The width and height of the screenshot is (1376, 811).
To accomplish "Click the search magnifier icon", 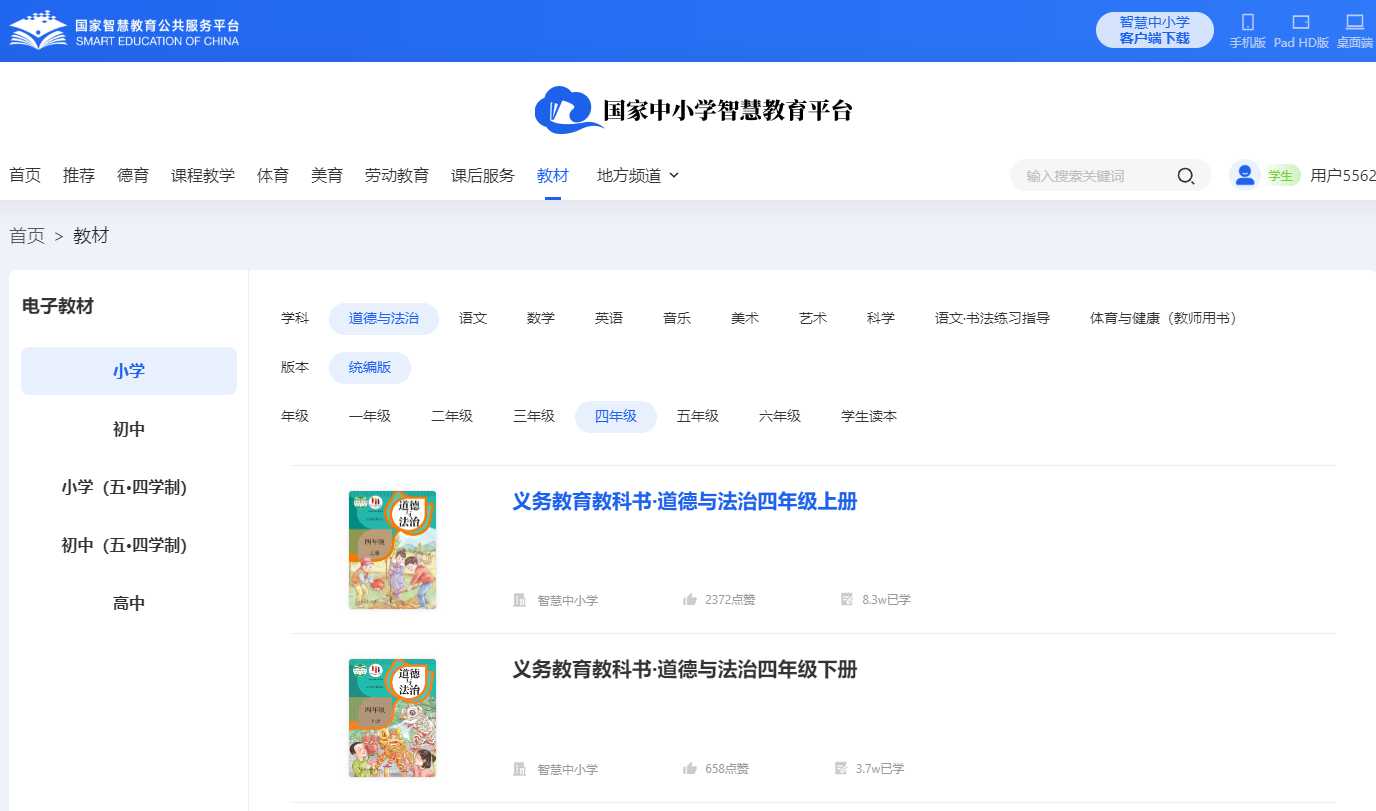I will pos(1186,176).
